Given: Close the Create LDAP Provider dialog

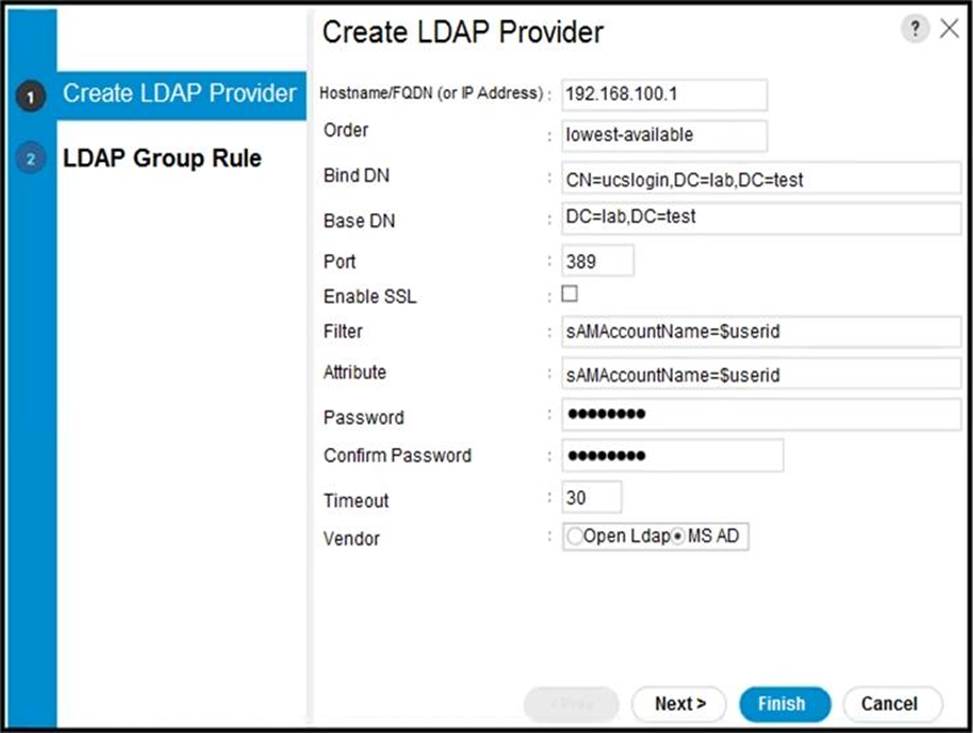Looking at the screenshot, I should [949, 29].
